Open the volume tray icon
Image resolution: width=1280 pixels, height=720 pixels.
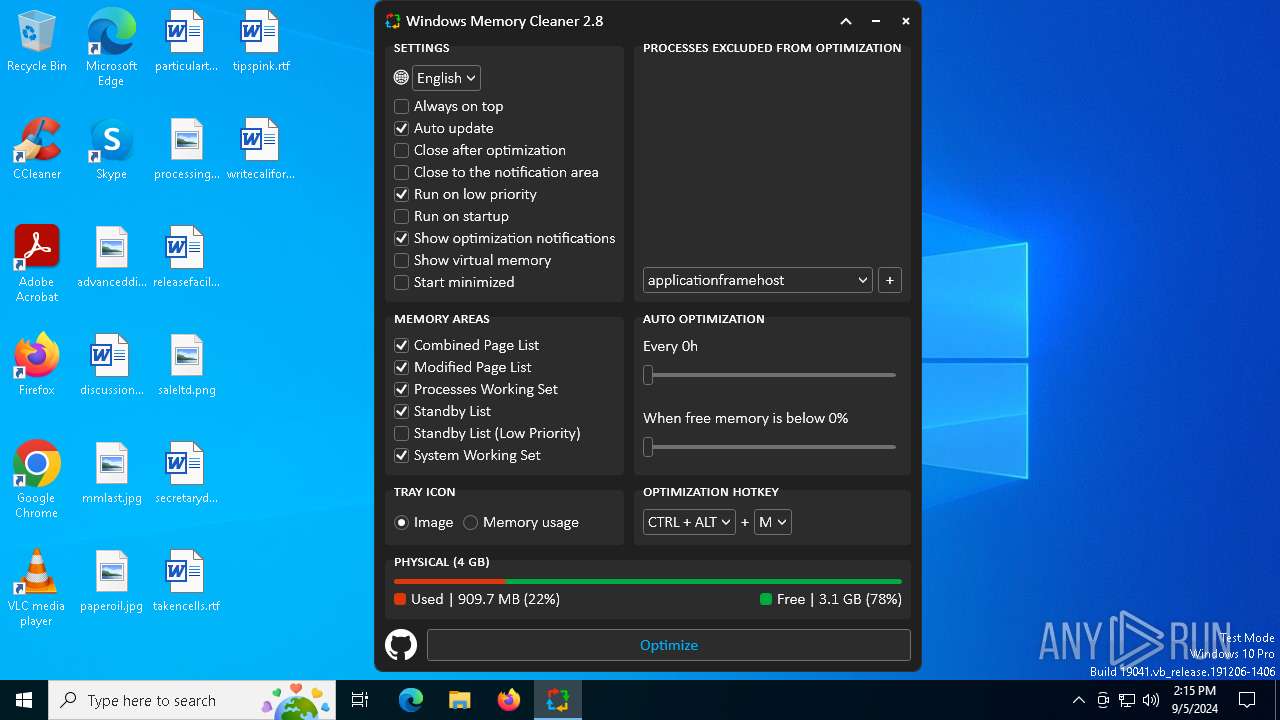(1151, 700)
